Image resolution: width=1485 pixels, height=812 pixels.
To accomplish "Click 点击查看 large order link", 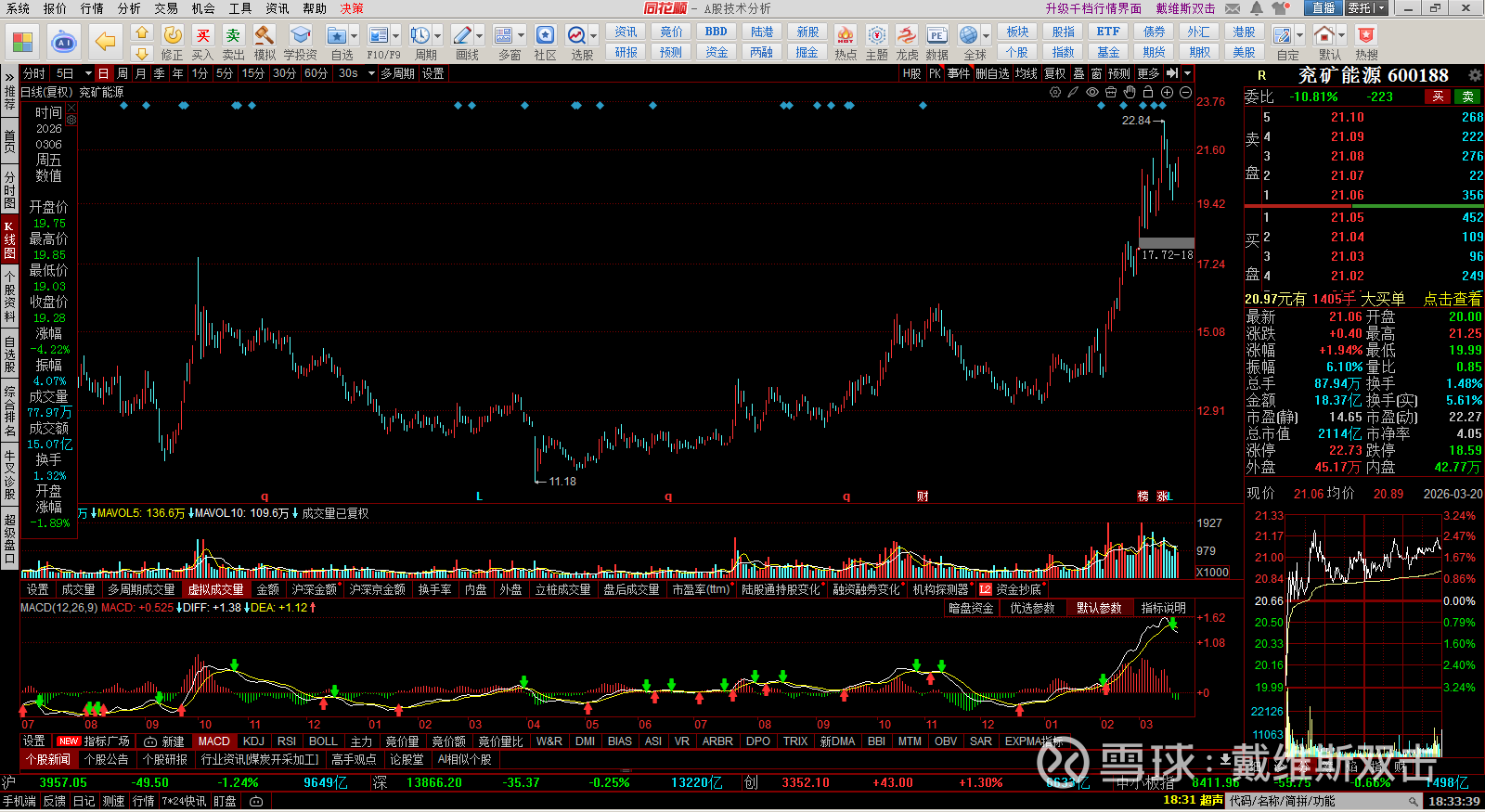I will coord(1453,299).
